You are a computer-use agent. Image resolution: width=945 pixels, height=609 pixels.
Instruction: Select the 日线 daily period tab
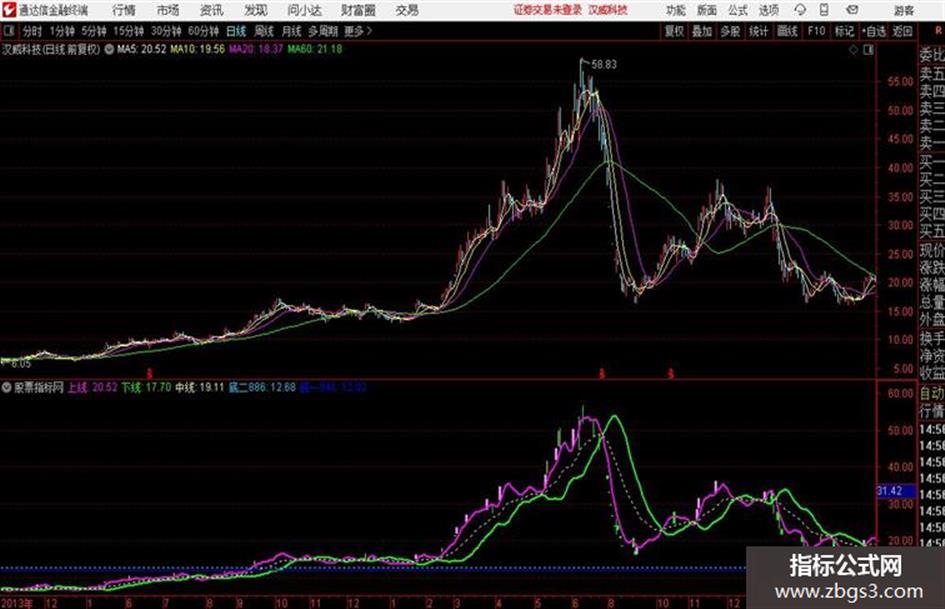236,31
